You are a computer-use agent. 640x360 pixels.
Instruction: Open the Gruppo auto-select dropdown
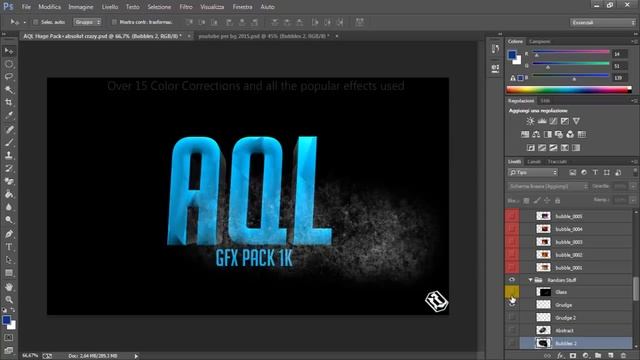87,22
